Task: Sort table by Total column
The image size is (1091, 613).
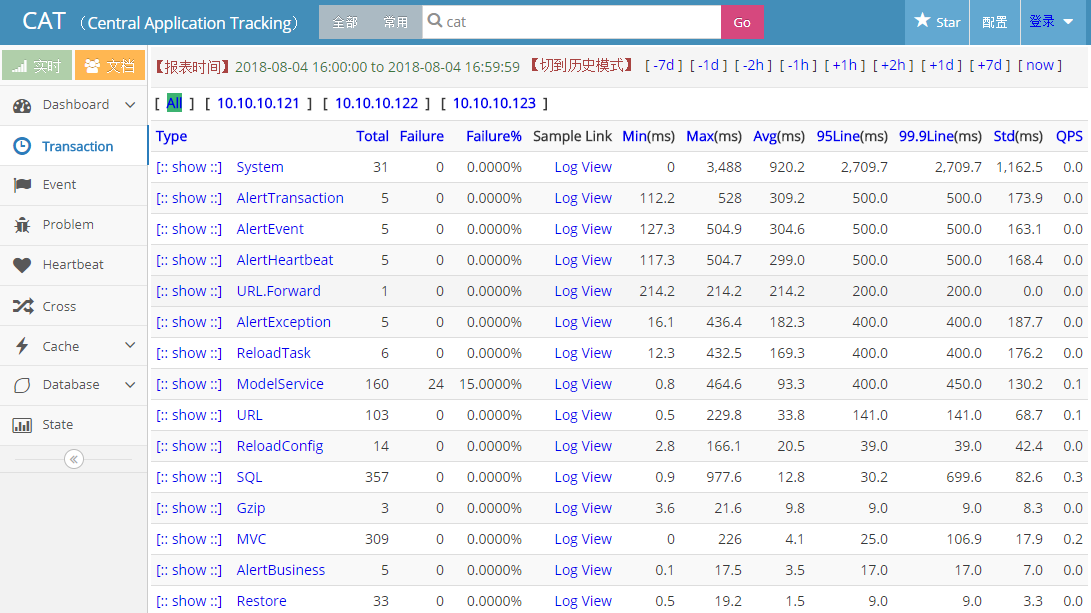Action: (x=372, y=136)
